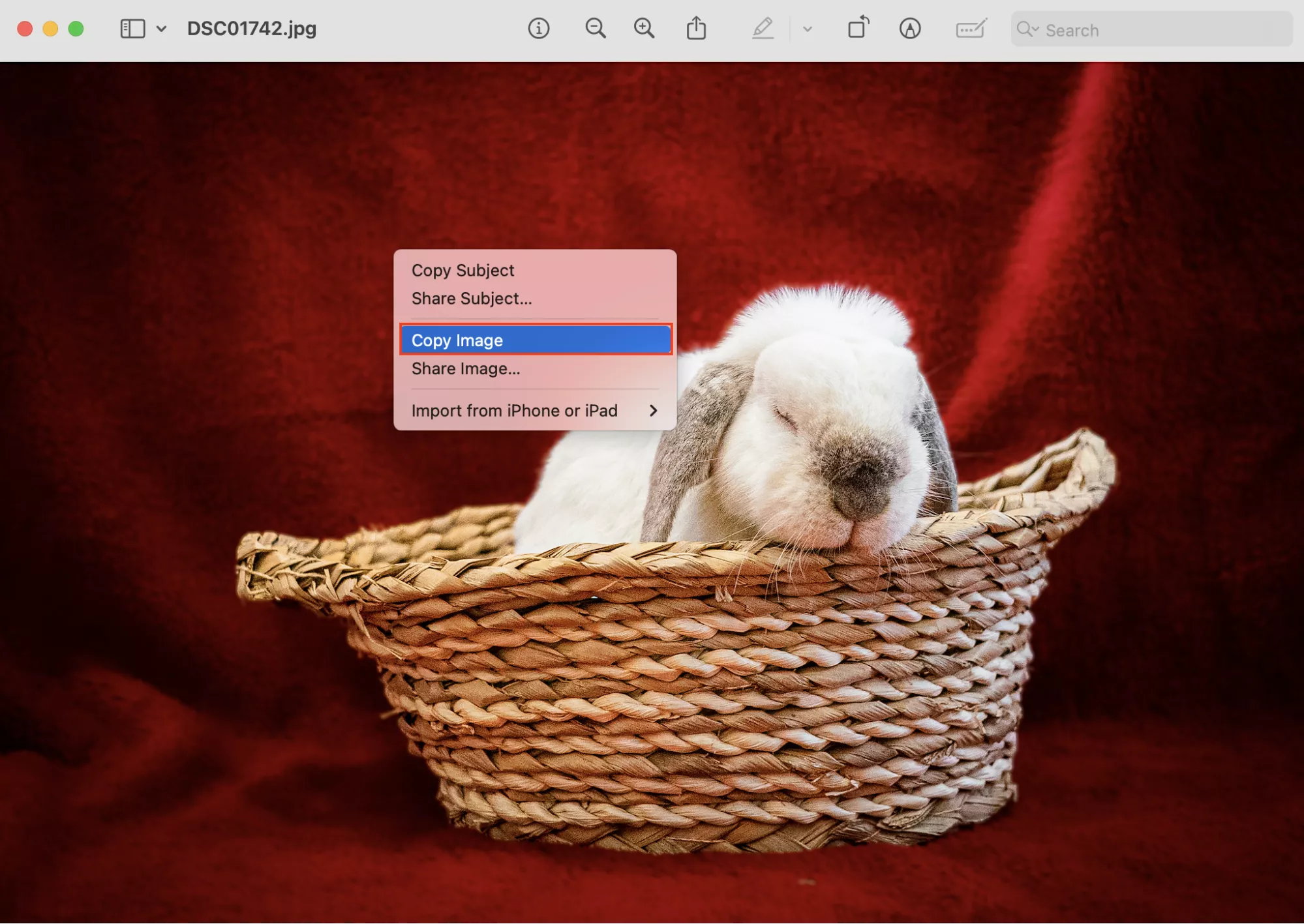Open the Share toolbar button
1304x924 pixels.
click(x=696, y=29)
